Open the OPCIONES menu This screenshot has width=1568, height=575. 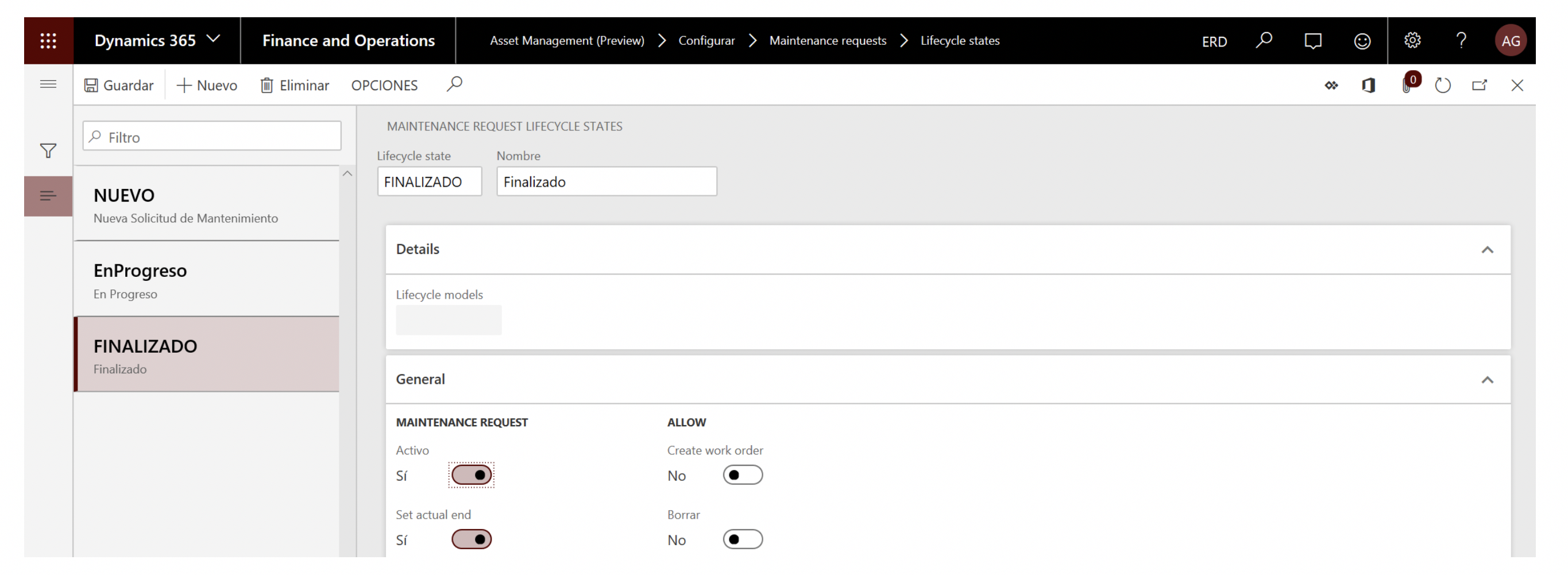[384, 85]
